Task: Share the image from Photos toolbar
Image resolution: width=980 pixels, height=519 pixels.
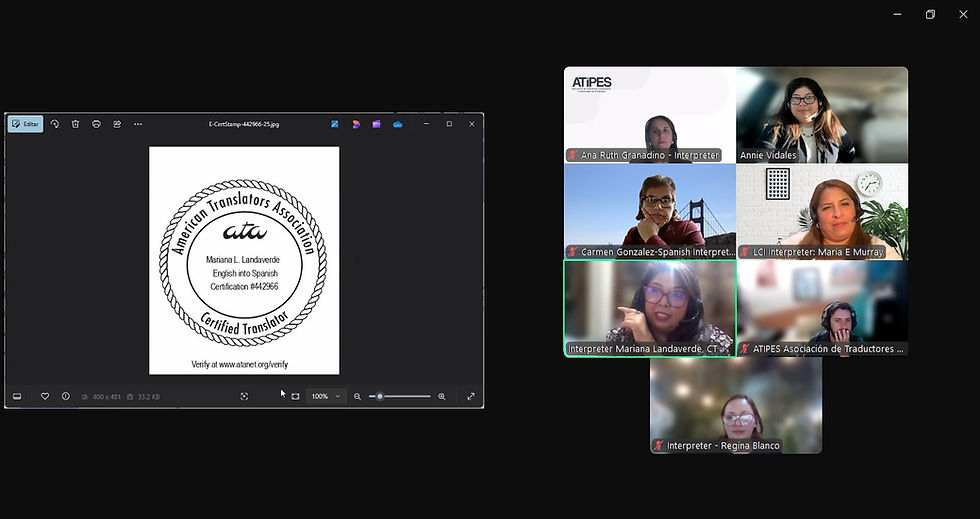Action: pyautogui.click(x=117, y=124)
